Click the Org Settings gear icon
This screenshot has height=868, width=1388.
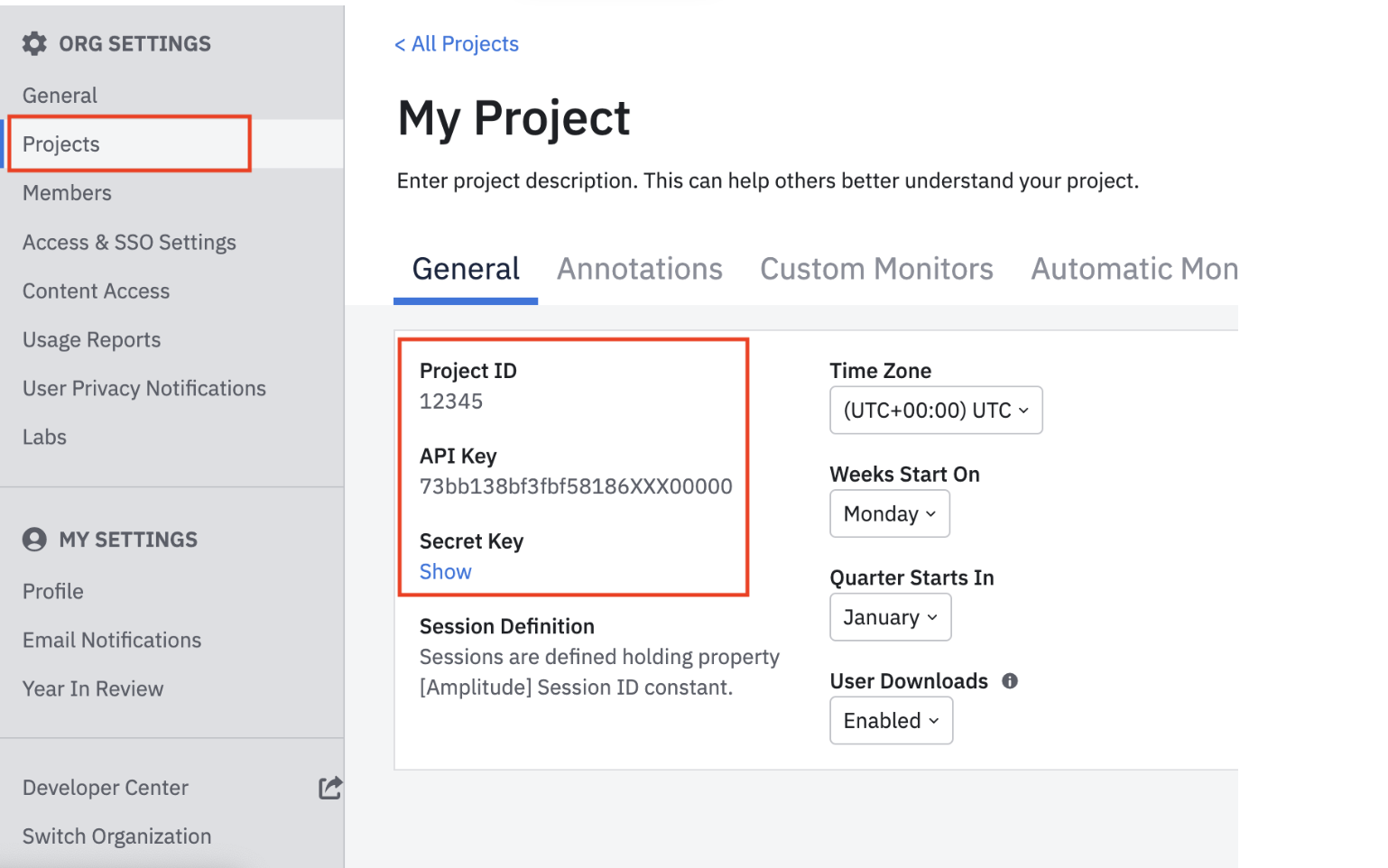click(34, 43)
